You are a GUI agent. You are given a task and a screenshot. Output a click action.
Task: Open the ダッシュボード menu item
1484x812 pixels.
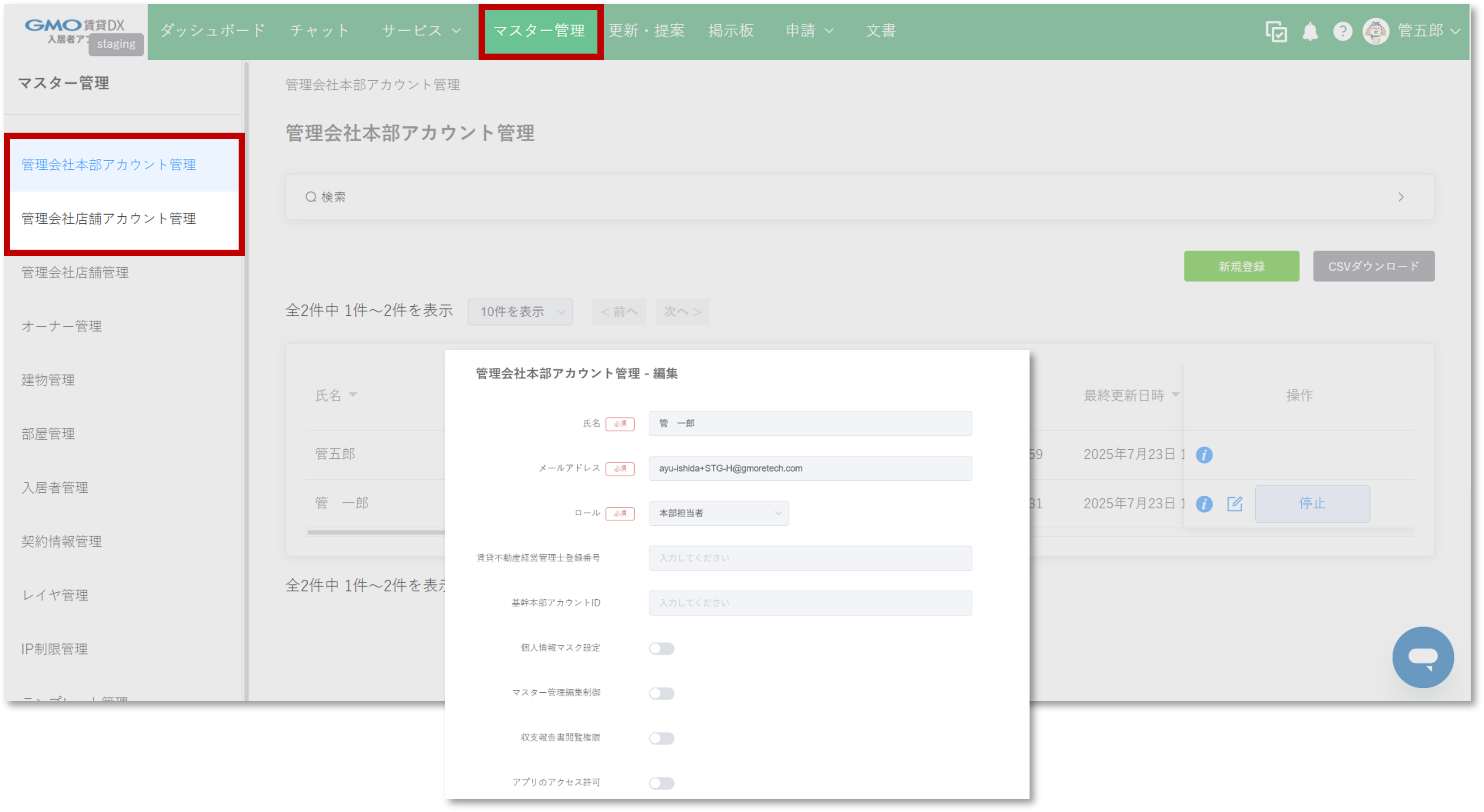(213, 30)
